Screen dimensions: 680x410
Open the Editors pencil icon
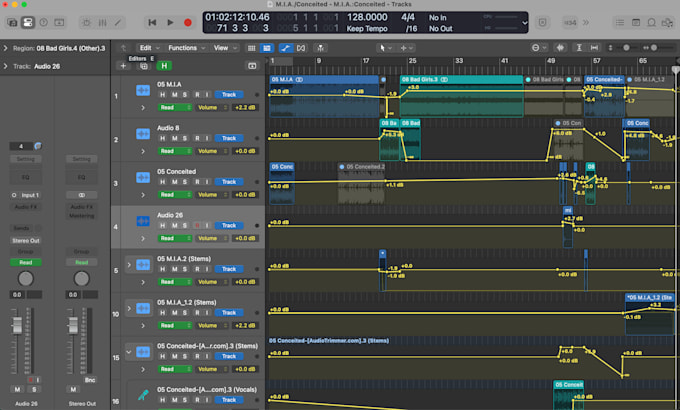tap(118, 23)
